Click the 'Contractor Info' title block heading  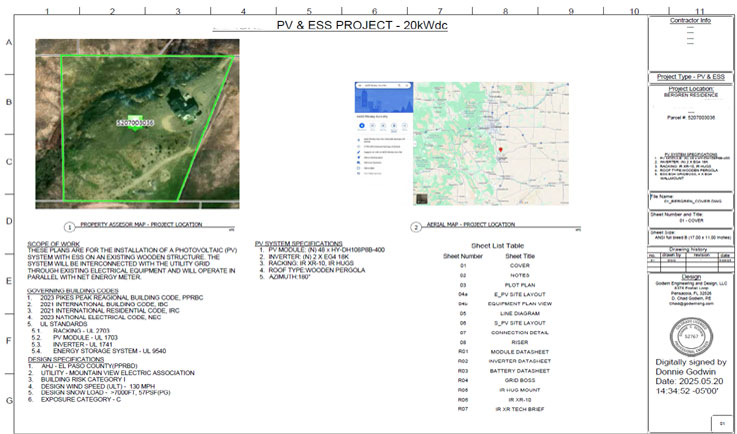[x=690, y=21]
